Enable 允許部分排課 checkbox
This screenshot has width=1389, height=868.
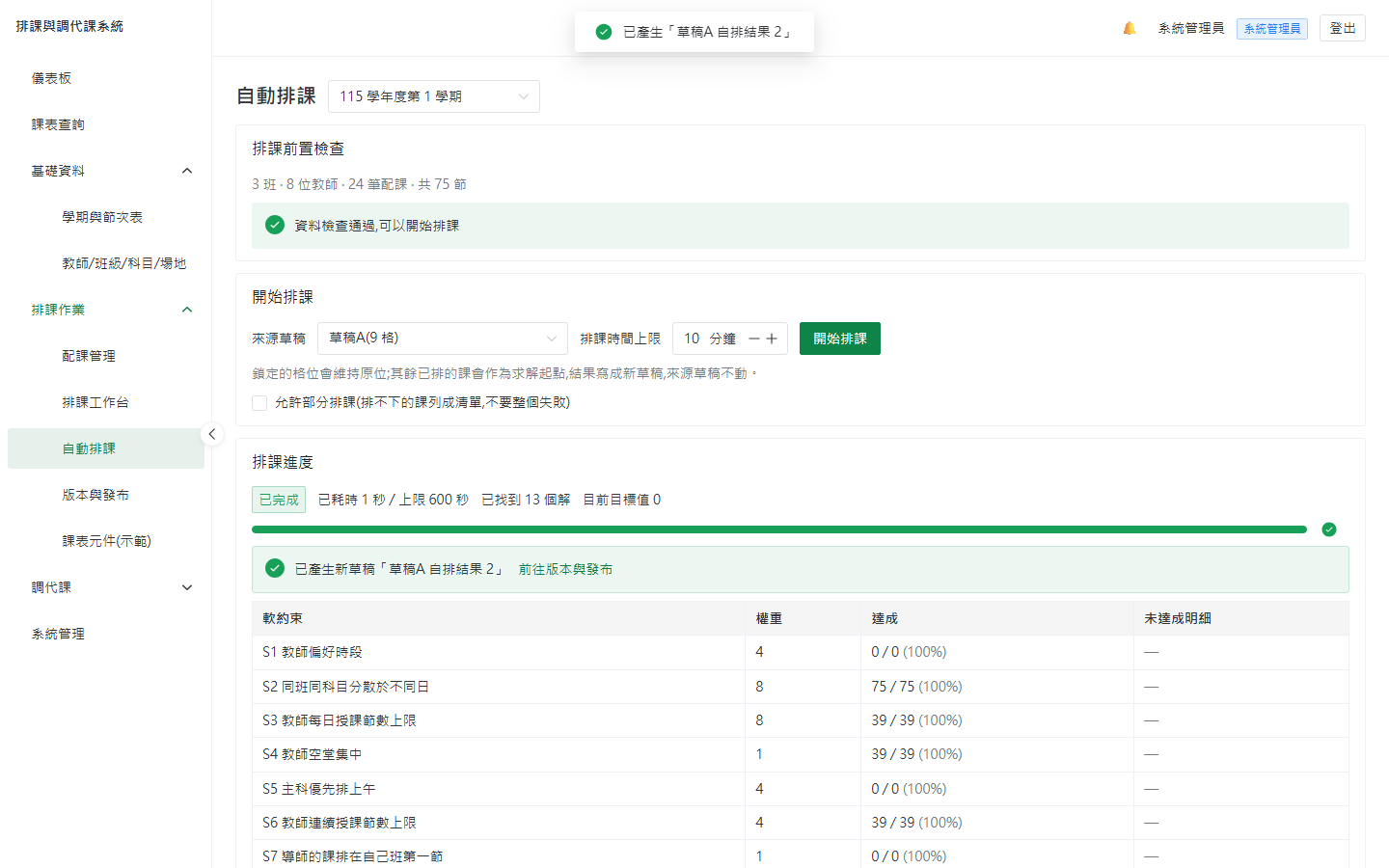[x=259, y=403]
